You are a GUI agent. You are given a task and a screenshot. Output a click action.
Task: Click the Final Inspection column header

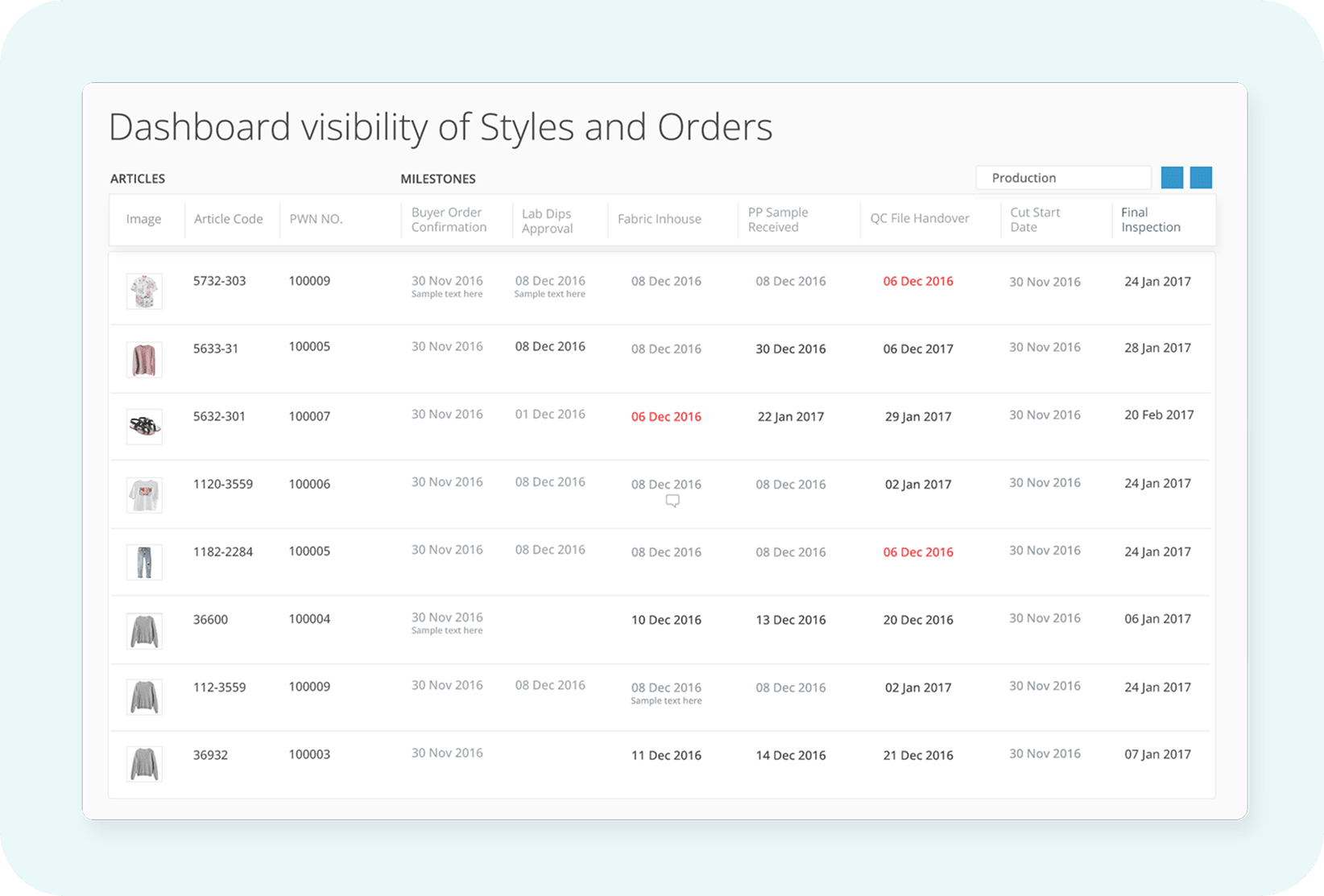click(x=1150, y=220)
